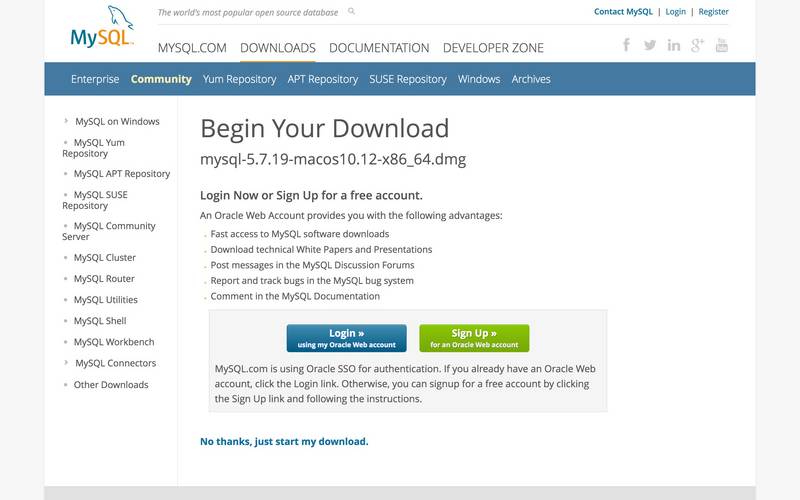Click 'Fast access to MySQL software downloads' text
The width and height of the screenshot is (800, 500).
pyautogui.click(x=299, y=234)
